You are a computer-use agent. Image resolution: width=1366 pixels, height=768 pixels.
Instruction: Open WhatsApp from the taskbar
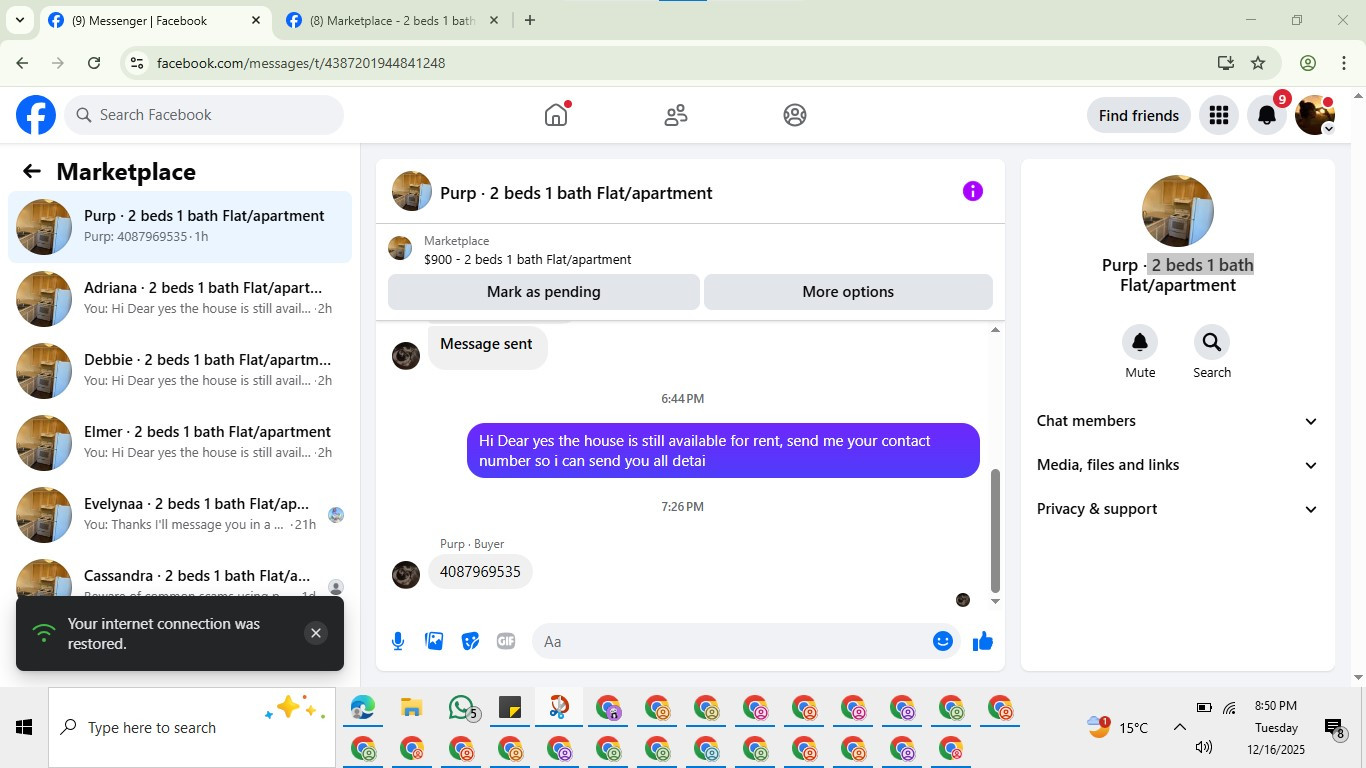tap(461, 708)
